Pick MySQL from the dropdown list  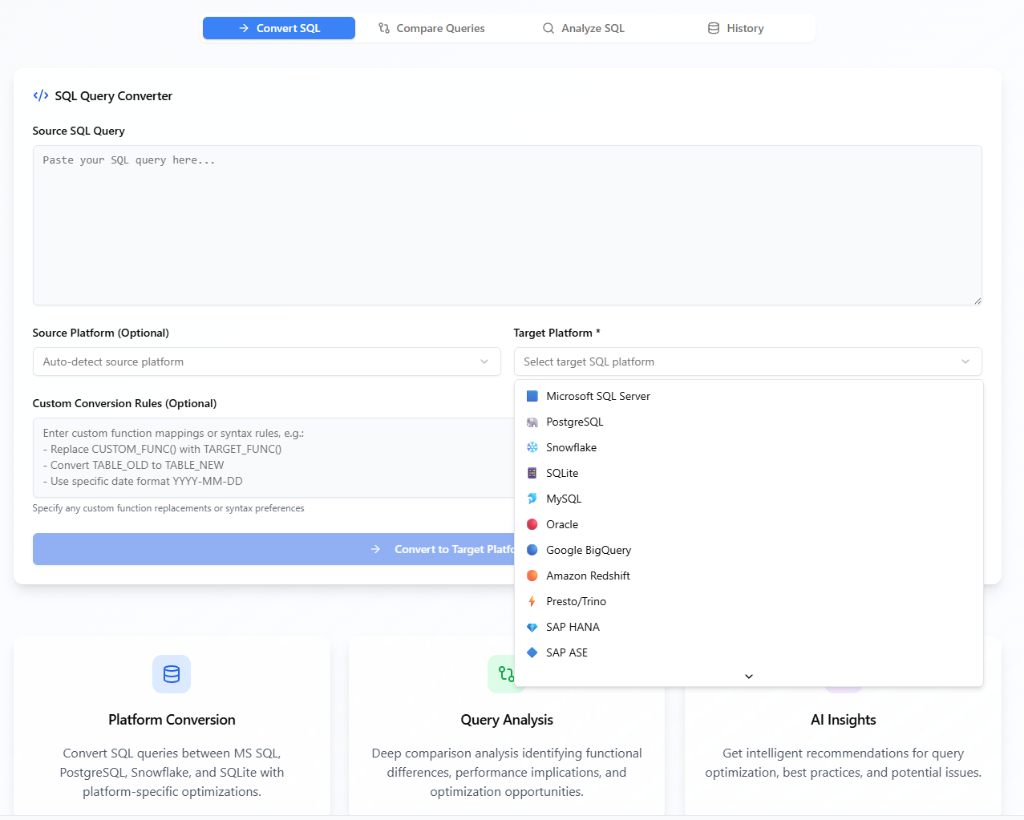coord(748,499)
